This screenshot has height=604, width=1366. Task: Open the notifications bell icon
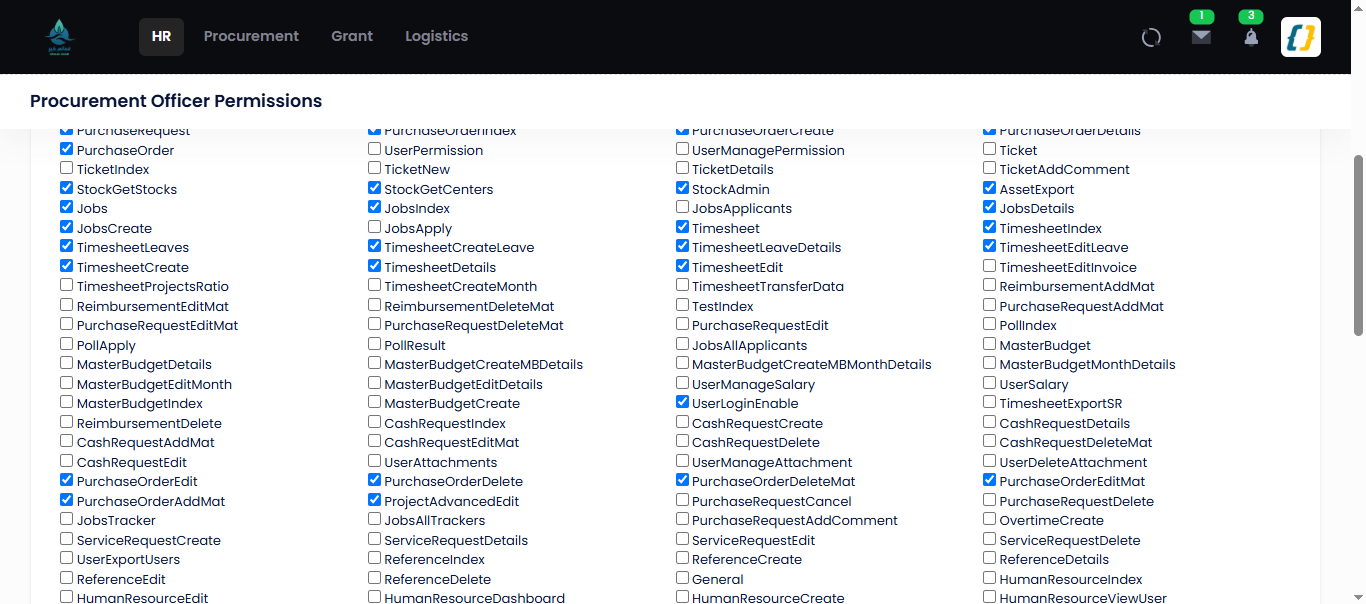(1251, 37)
